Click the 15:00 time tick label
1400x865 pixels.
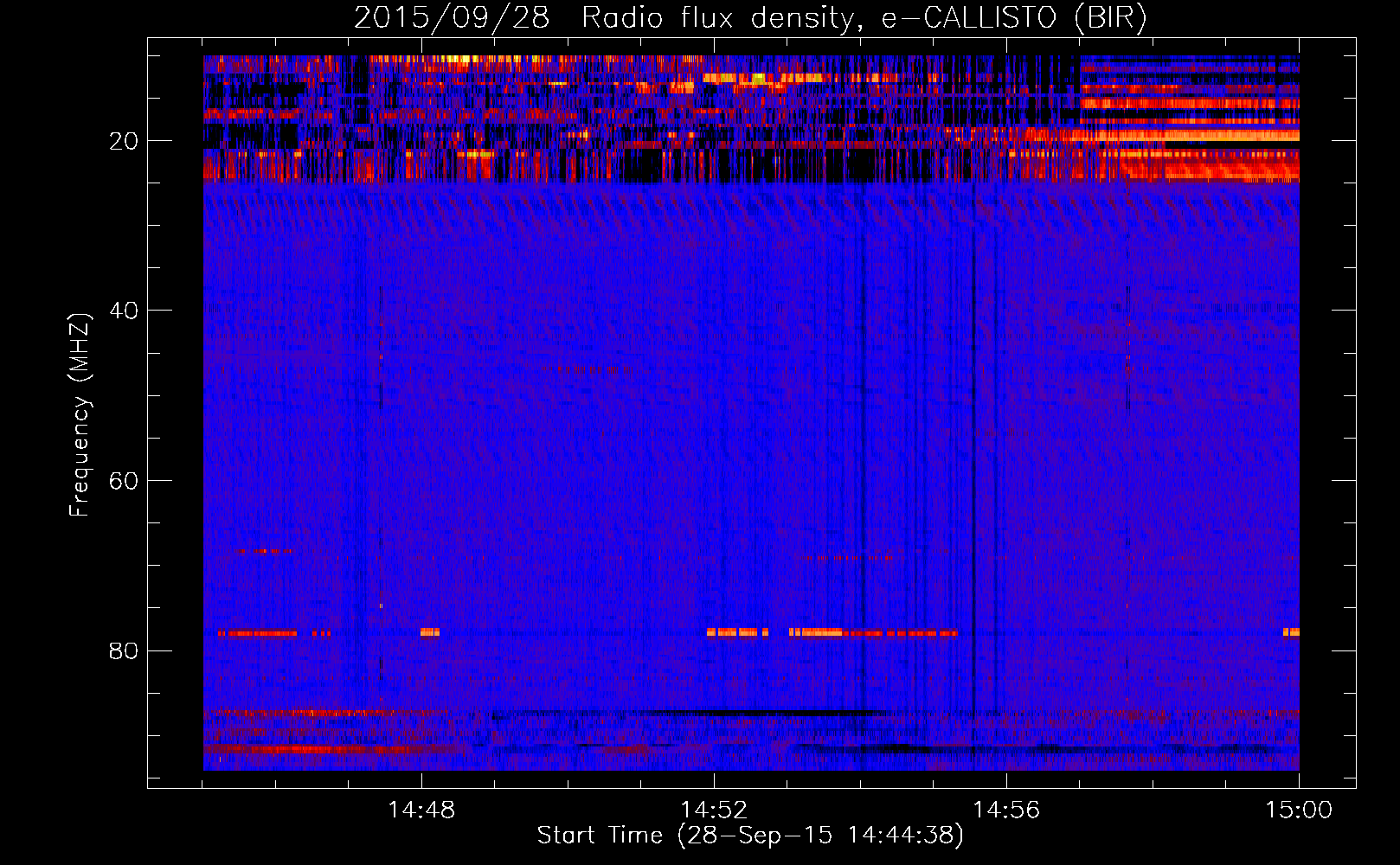click(1299, 810)
